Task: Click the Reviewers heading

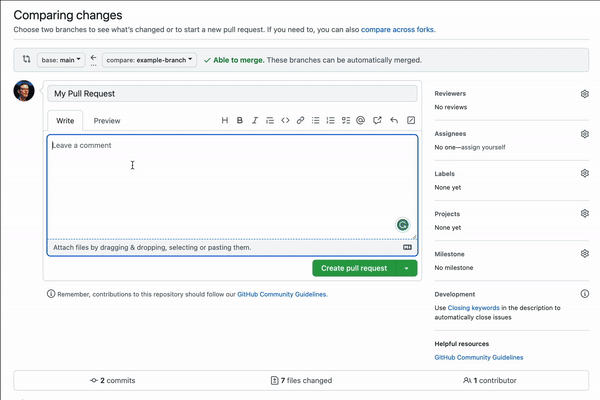Action: coord(450,93)
